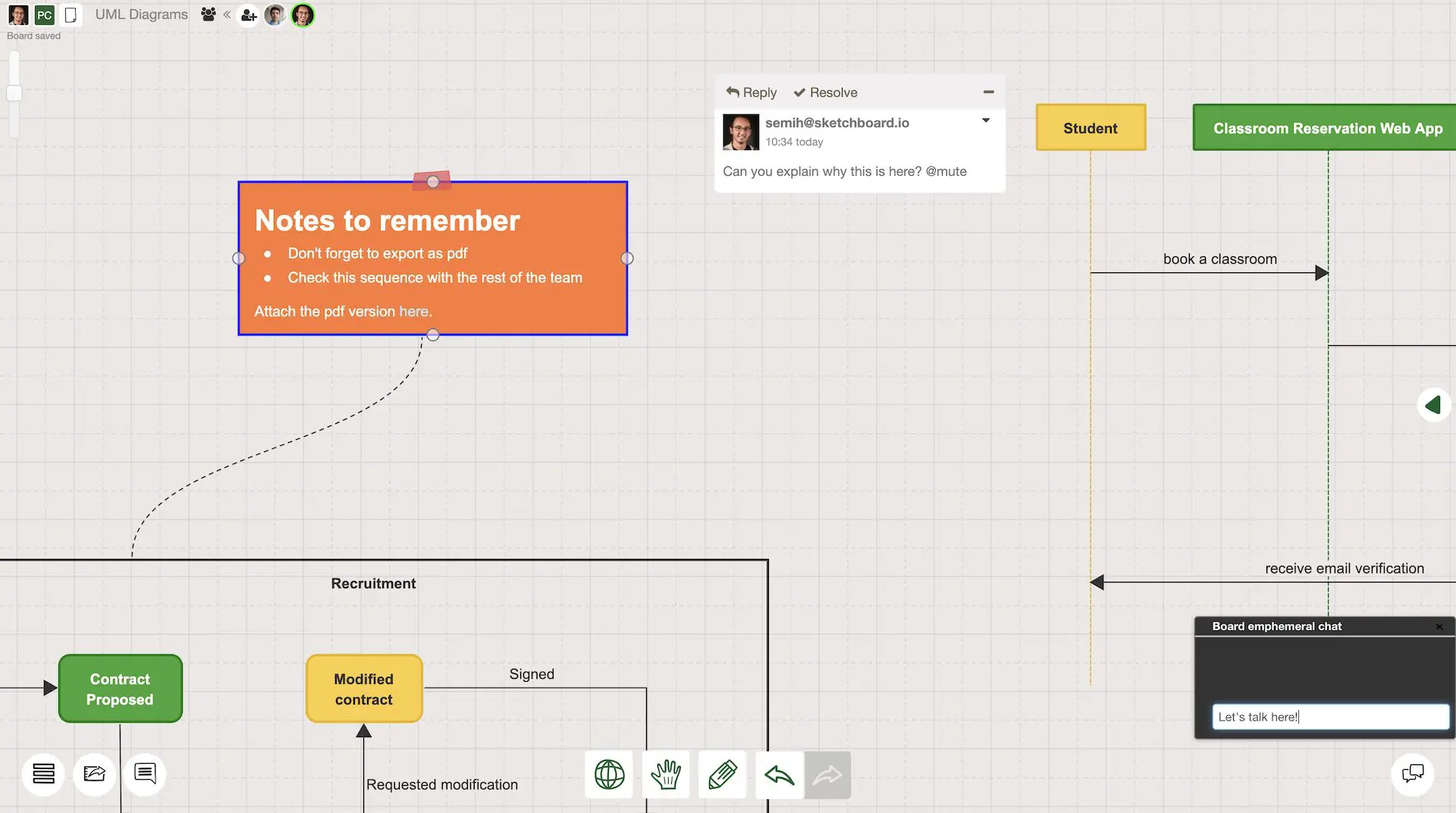Screen dimensions: 1456x813
Task: Open the image gallery export icon
Action: point(95,774)
